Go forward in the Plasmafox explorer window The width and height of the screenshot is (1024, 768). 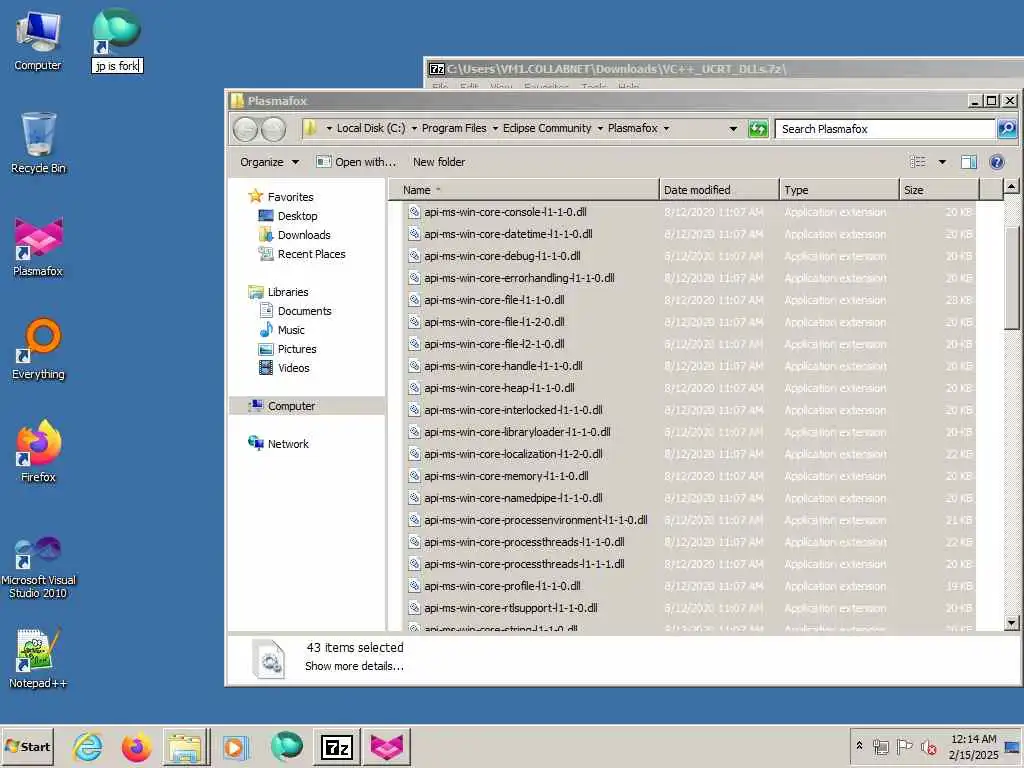(x=274, y=129)
